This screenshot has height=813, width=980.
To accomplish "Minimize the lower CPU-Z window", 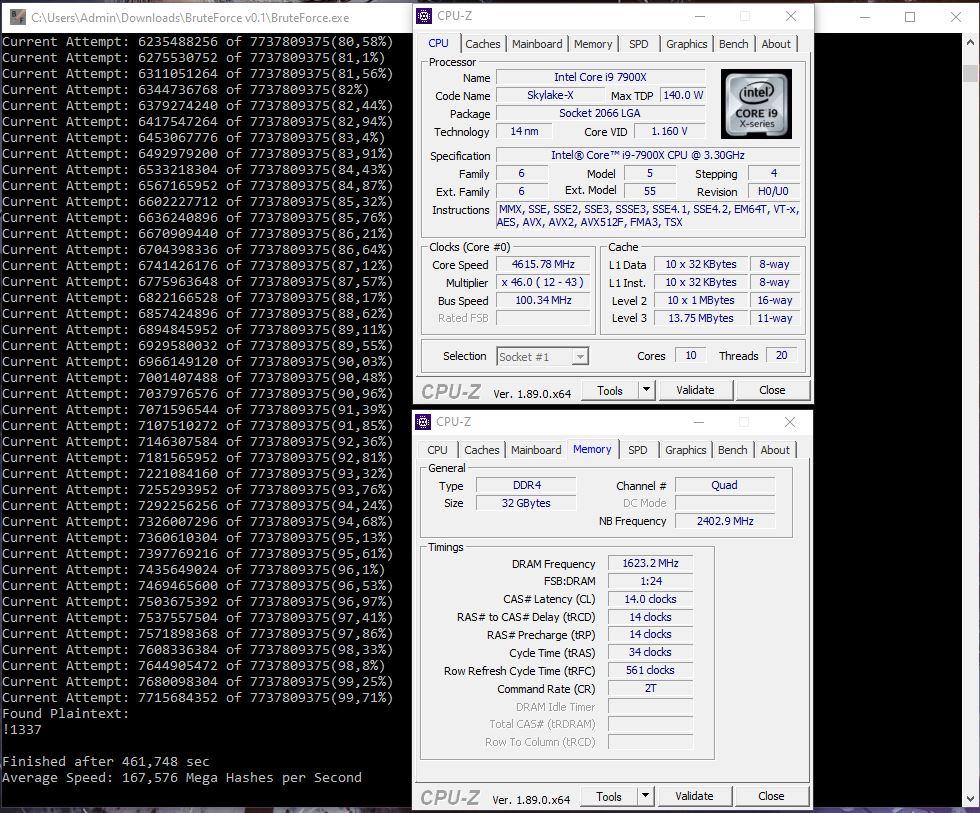I will click(x=699, y=422).
